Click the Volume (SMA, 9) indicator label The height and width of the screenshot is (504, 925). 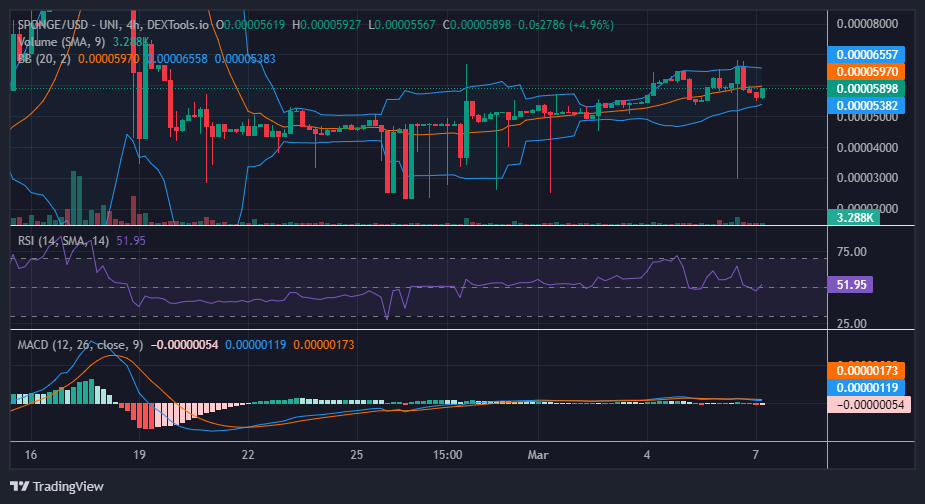coord(61,42)
